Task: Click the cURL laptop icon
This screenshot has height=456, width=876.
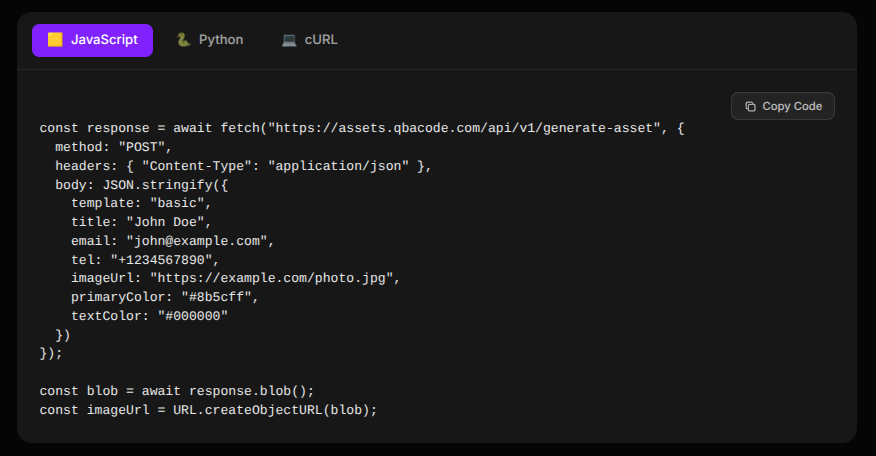Action: click(289, 40)
